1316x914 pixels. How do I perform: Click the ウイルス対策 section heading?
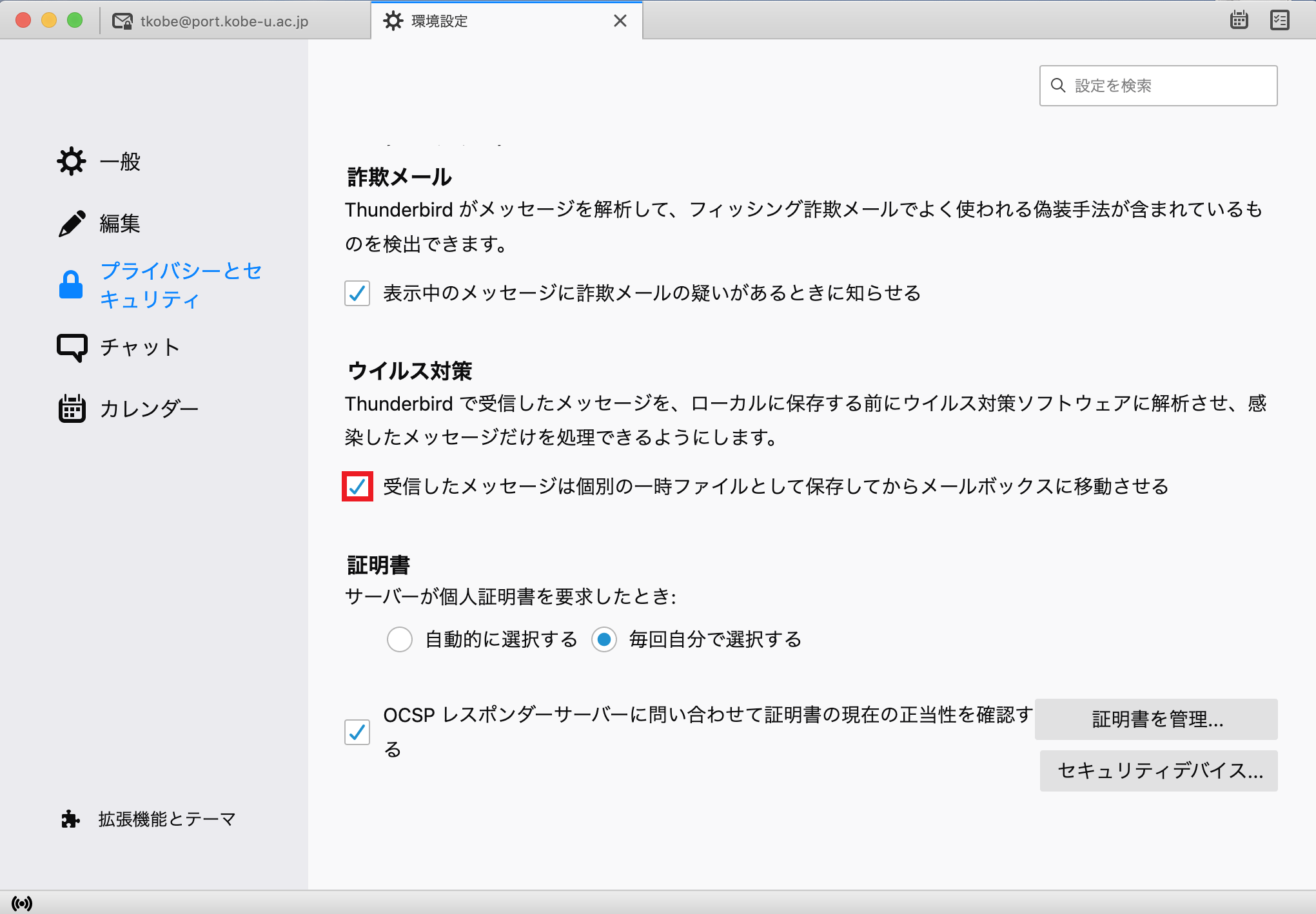409,371
